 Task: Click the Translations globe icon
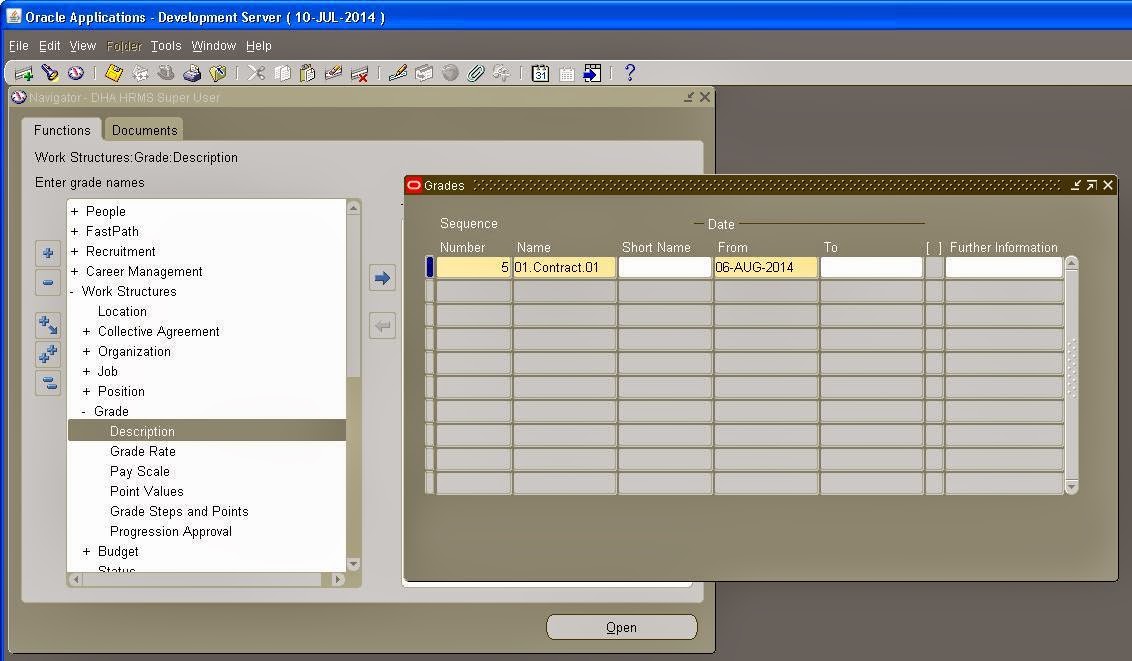click(x=450, y=73)
